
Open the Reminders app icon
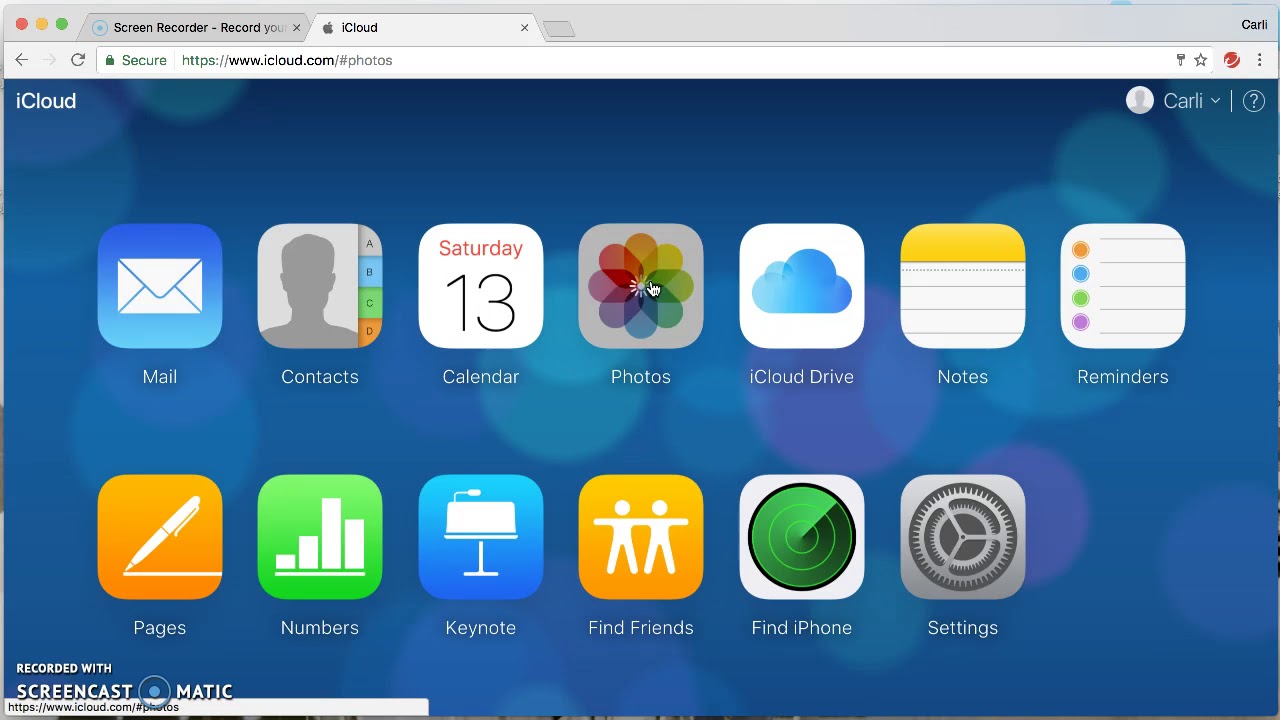pyautogui.click(x=1123, y=286)
